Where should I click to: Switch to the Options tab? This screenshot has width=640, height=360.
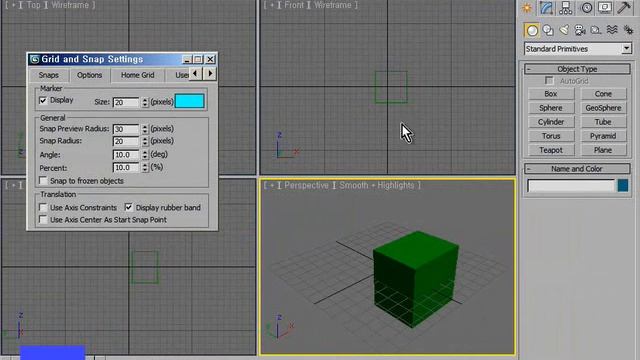click(89, 75)
